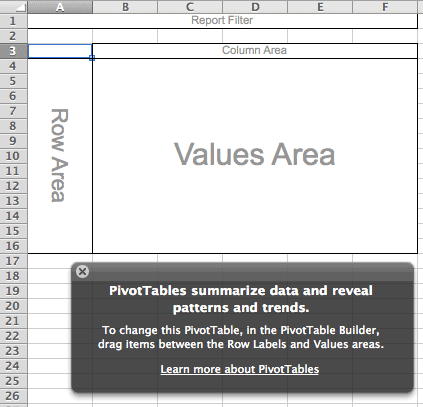Screen dimensions: 423x407
Task: Select column C header
Action: pos(190,7)
